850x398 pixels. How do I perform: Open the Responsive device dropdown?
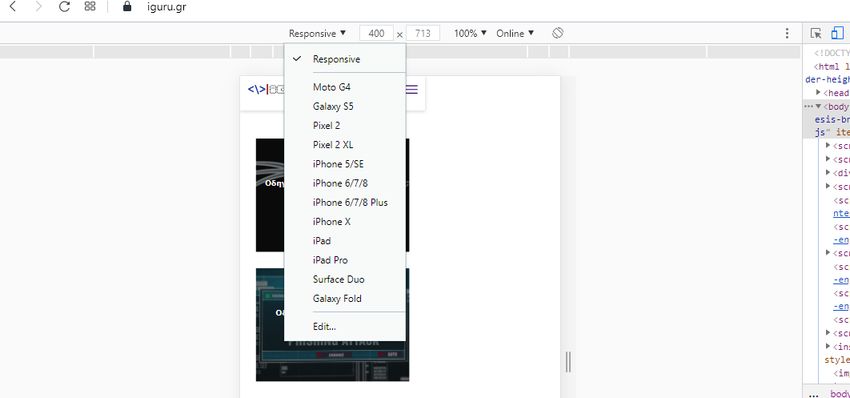tap(317, 34)
